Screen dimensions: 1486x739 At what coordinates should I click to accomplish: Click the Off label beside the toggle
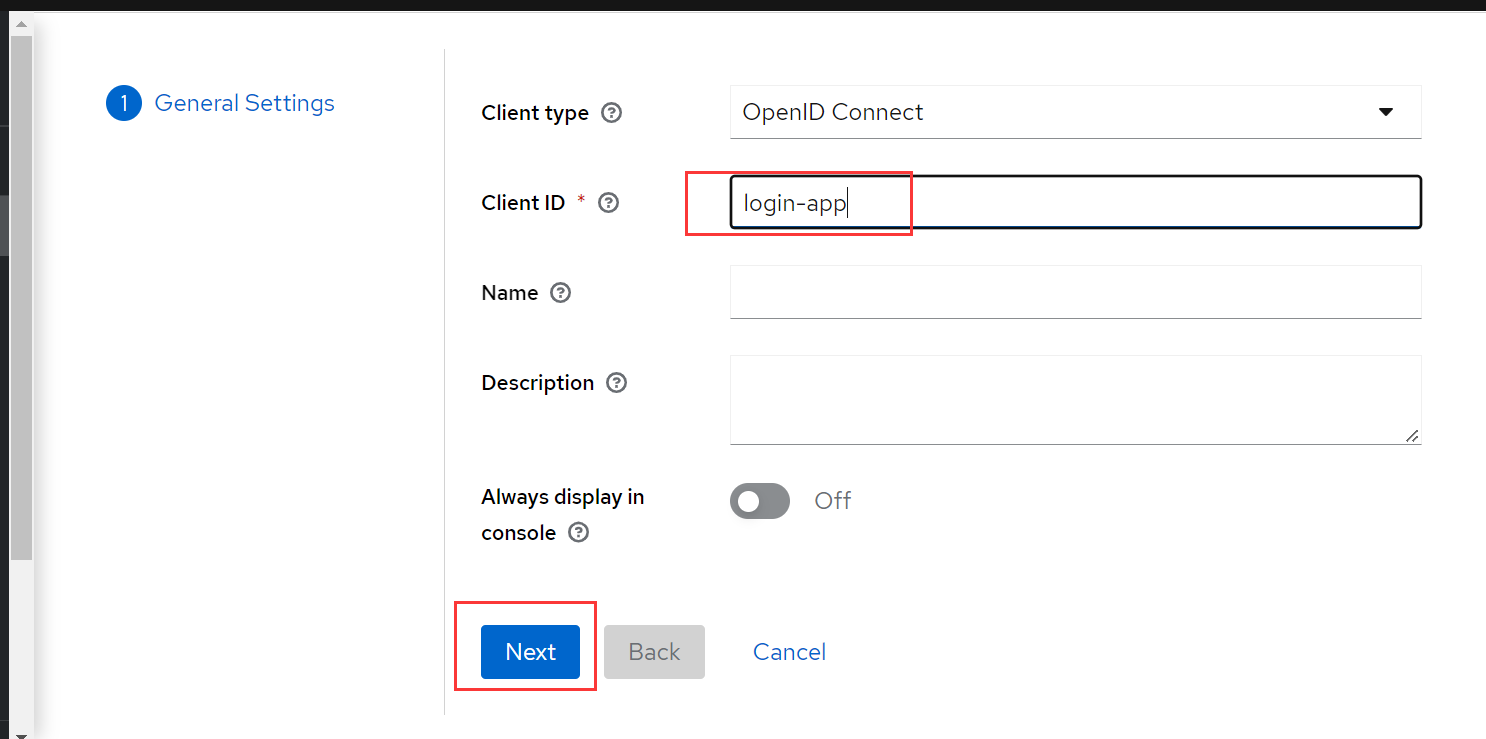(x=832, y=501)
